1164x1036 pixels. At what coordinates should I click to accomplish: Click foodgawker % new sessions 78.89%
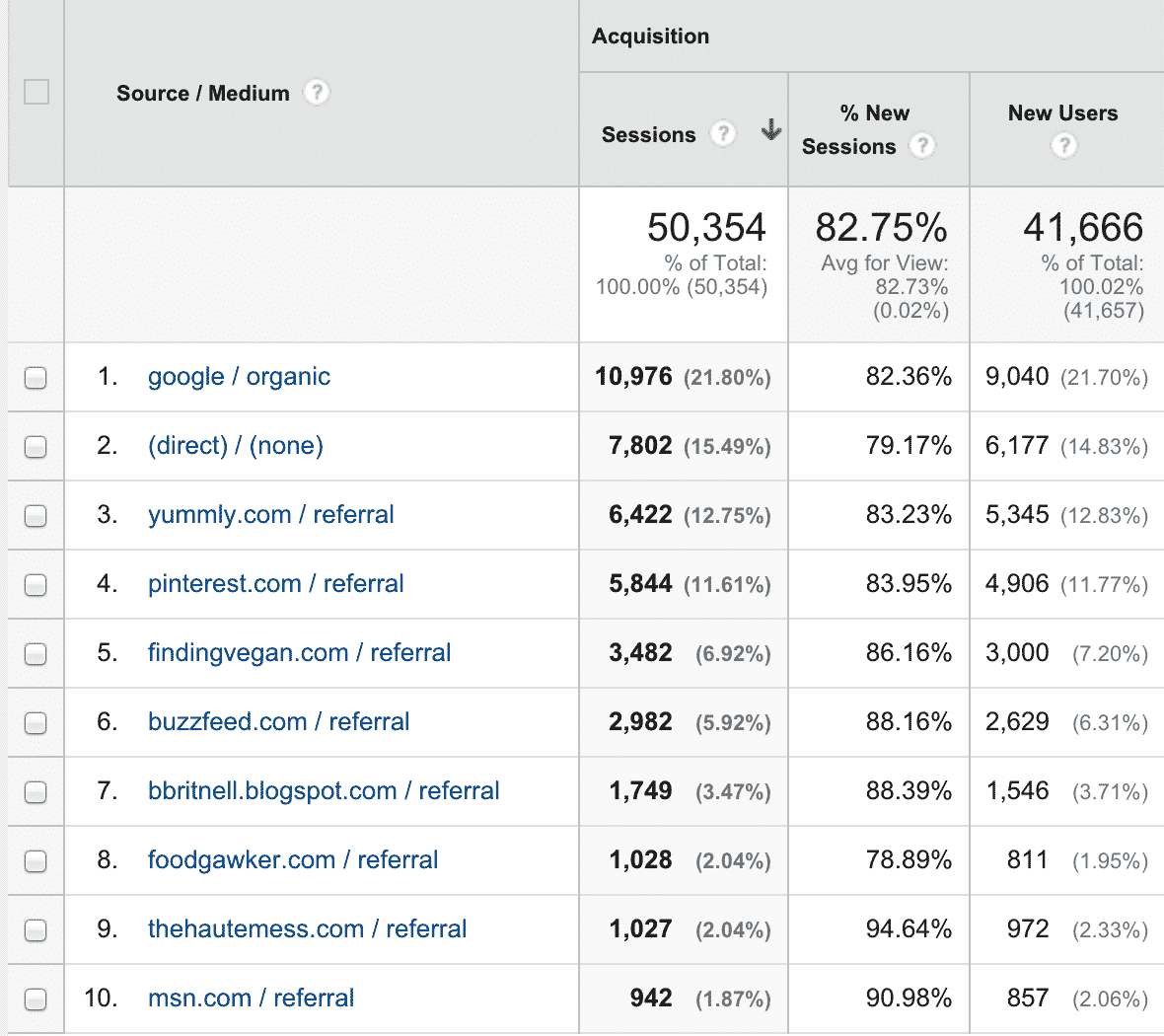909,860
